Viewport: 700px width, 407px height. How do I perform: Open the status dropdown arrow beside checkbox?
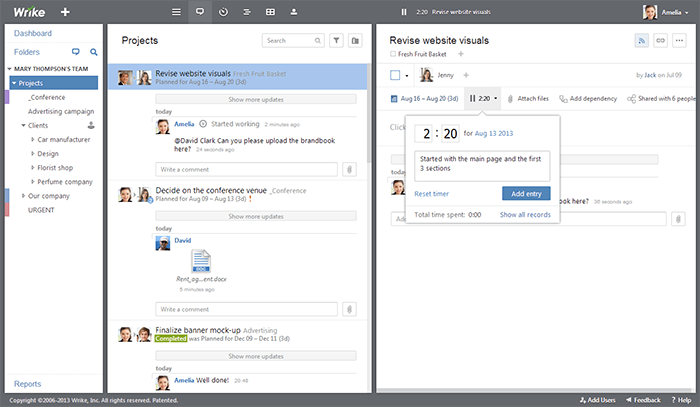[407, 76]
